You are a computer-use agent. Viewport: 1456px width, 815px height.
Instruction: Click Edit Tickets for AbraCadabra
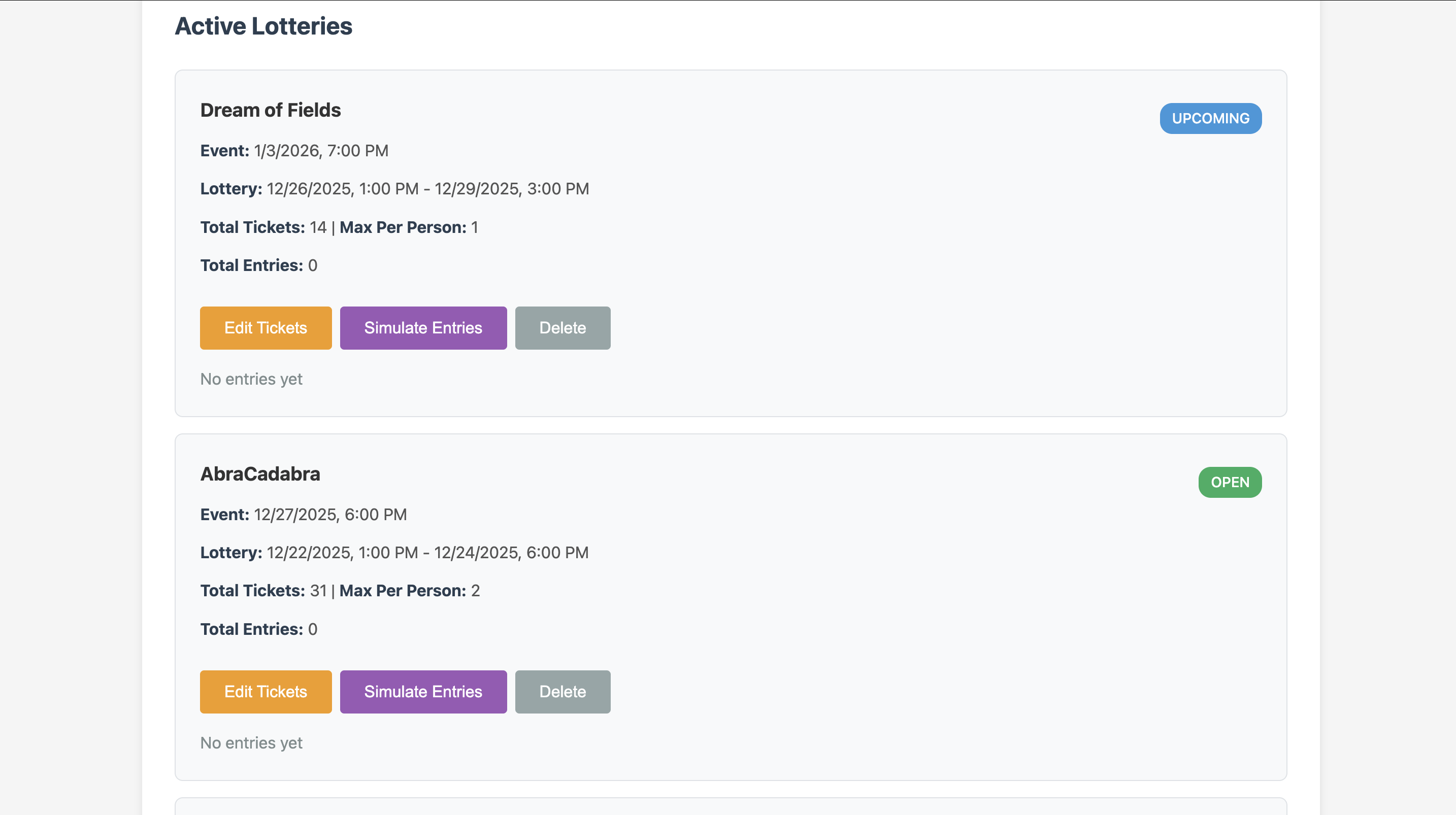(x=265, y=691)
